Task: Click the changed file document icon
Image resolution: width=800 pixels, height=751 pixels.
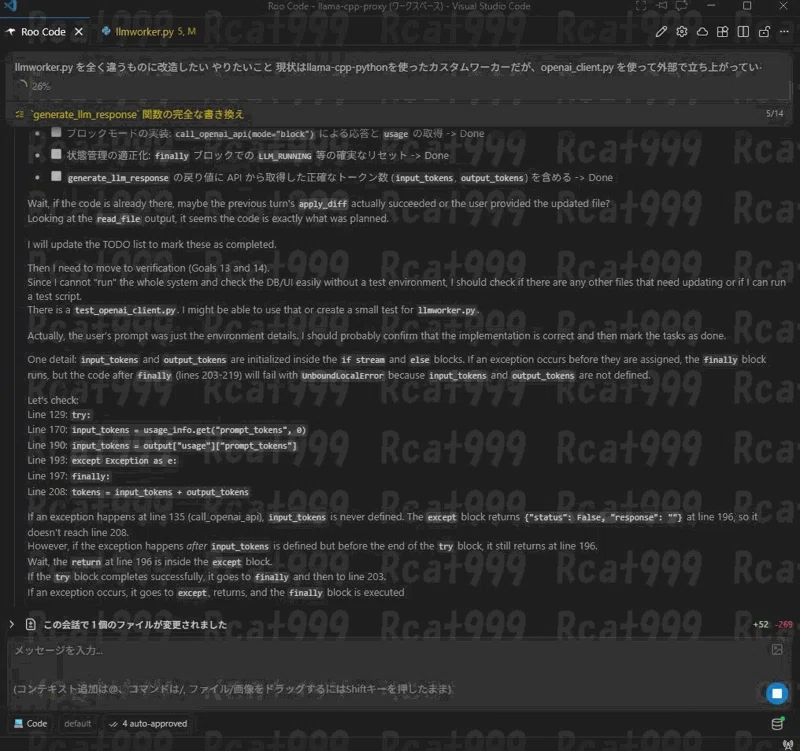Action: (x=31, y=624)
